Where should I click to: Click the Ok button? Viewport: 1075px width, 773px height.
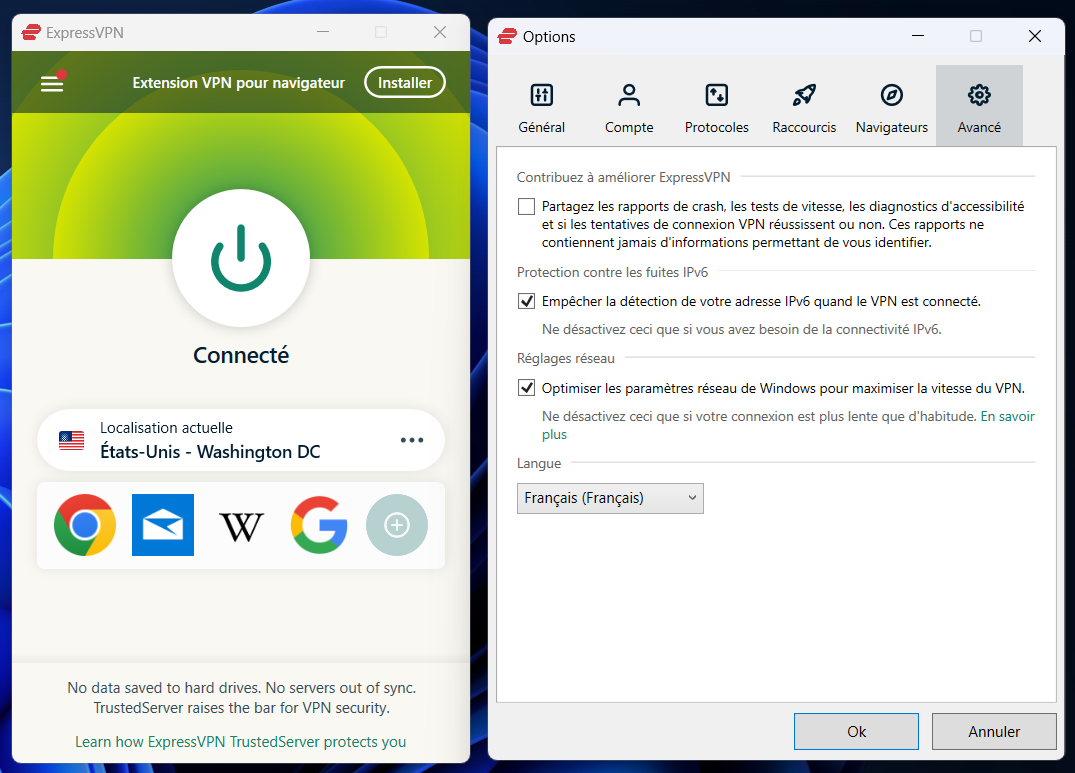tap(856, 731)
